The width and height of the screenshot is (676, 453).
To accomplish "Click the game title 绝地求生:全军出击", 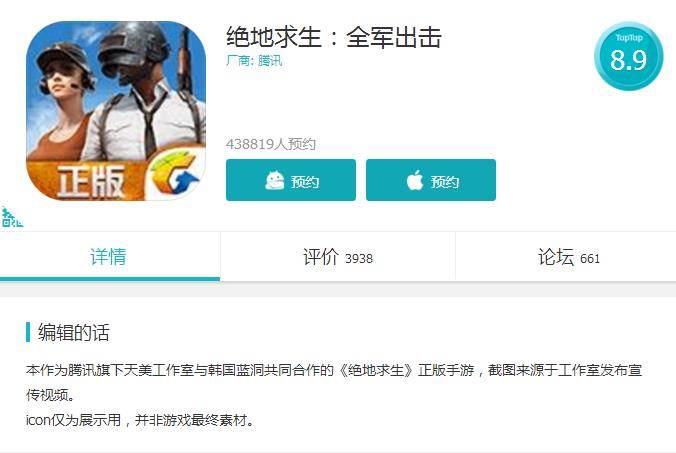I will pos(334,37).
